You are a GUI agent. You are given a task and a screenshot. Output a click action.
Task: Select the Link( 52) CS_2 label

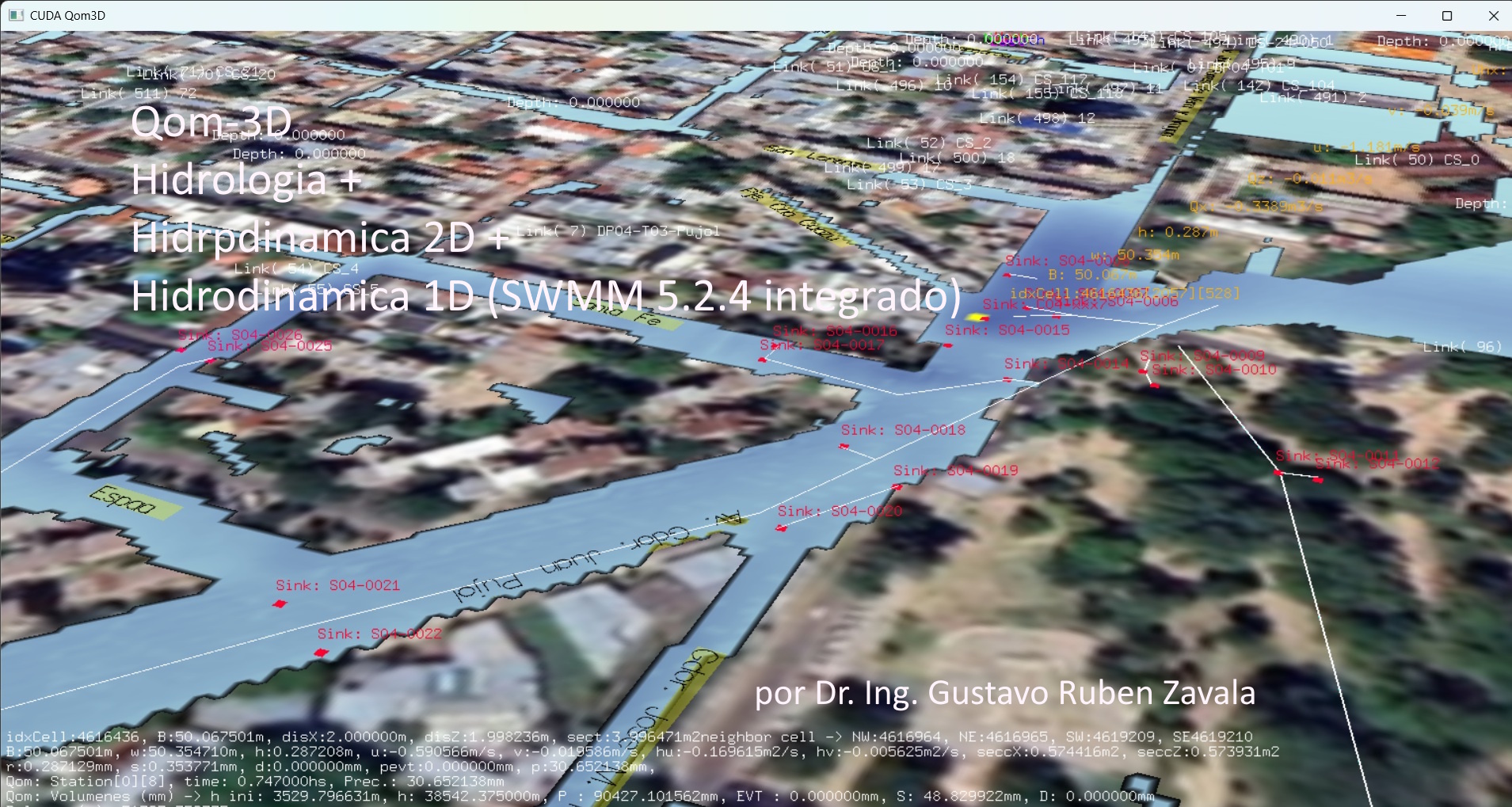pos(928,143)
